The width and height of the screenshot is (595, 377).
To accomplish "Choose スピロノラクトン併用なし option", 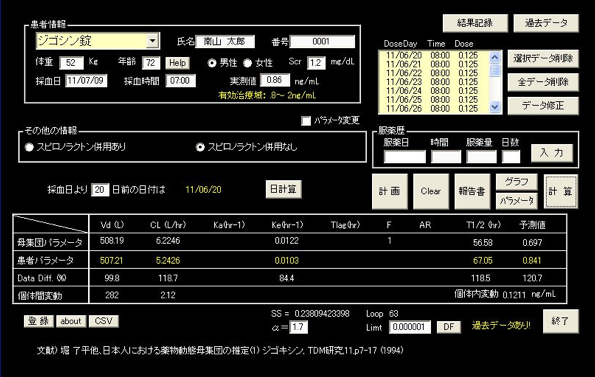I will (200, 147).
